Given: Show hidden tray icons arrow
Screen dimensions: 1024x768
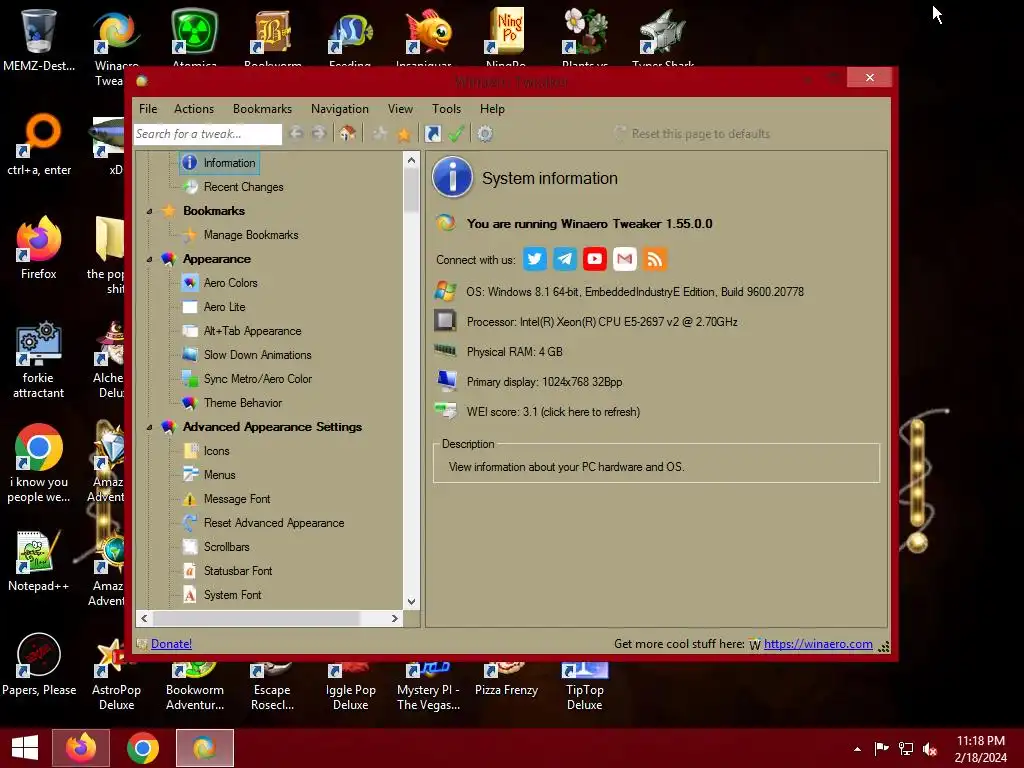Looking at the screenshot, I should 857,749.
